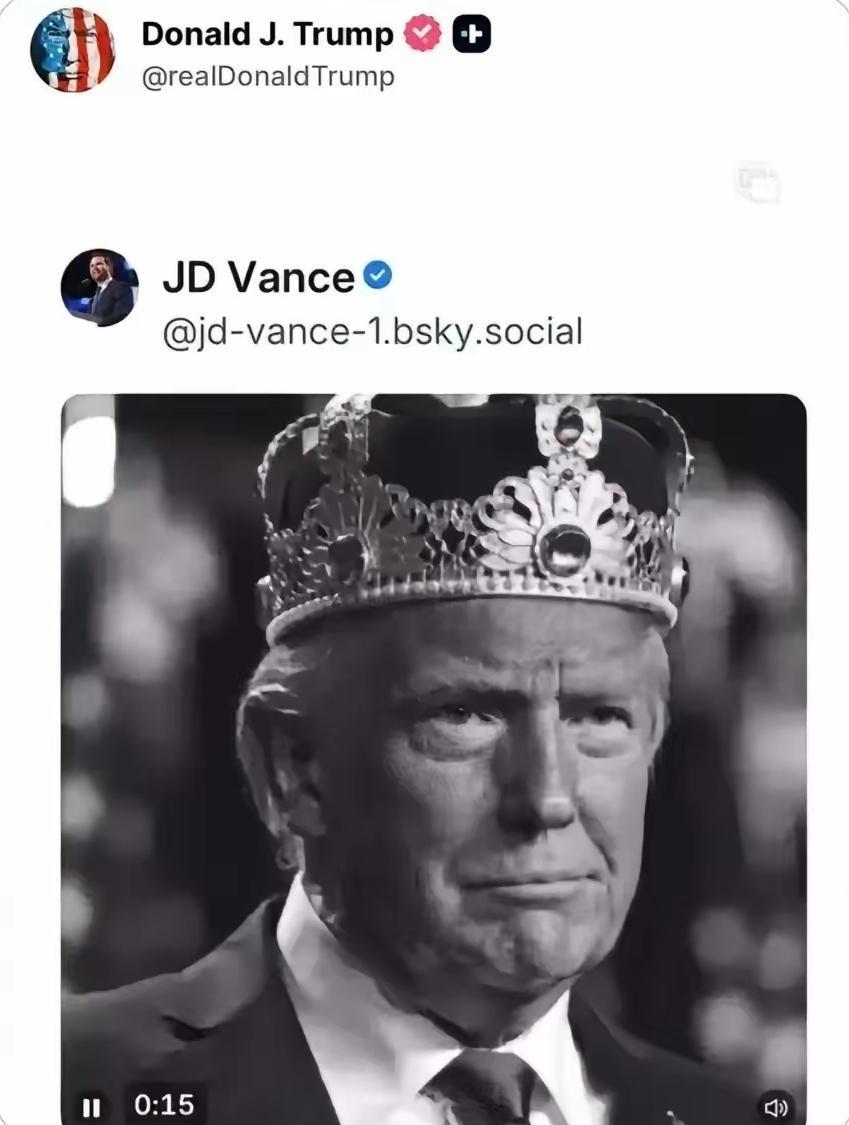This screenshot has height=1125, width=849.
Task: Open the JD Vance display name
Action: click(258, 277)
